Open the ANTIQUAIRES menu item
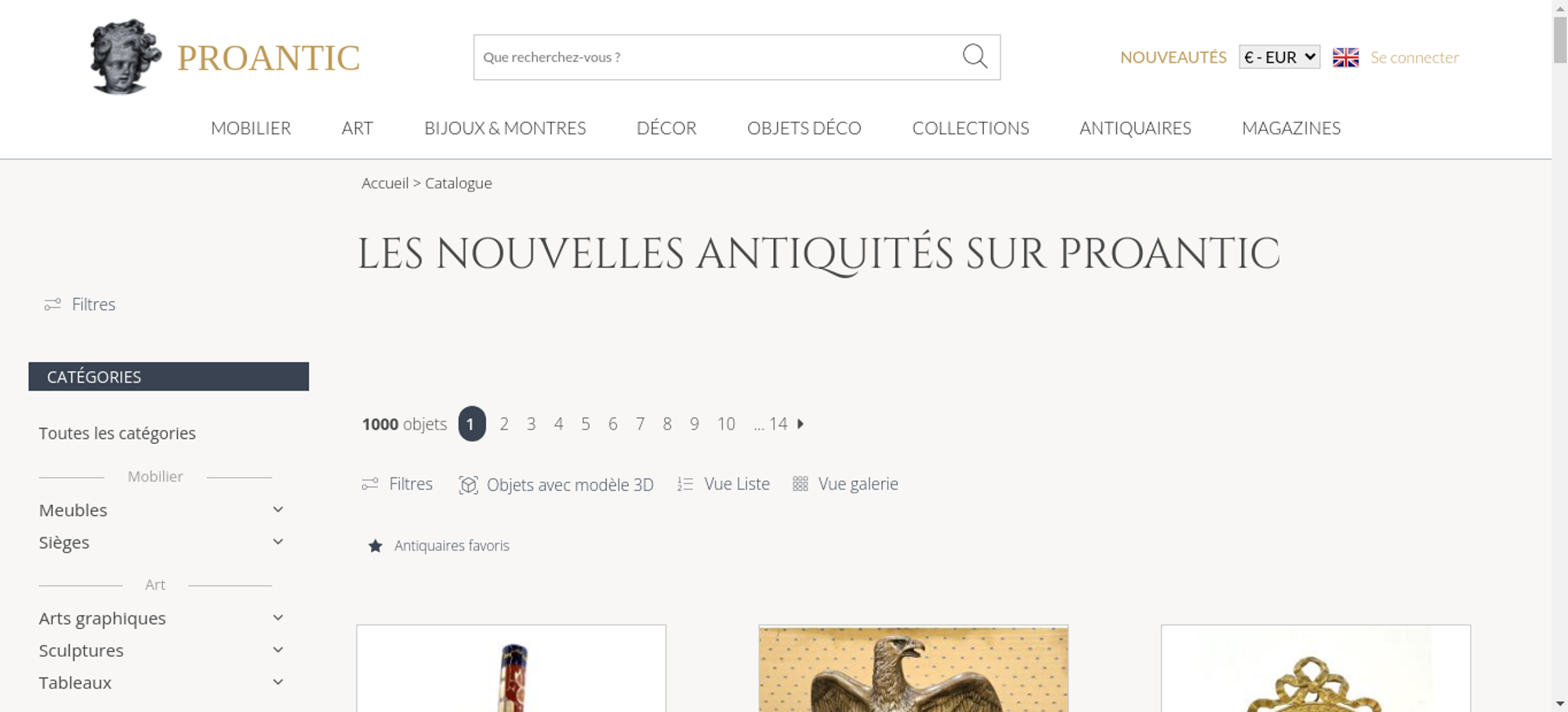This screenshot has height=712, width=1568. point(1135,128)
